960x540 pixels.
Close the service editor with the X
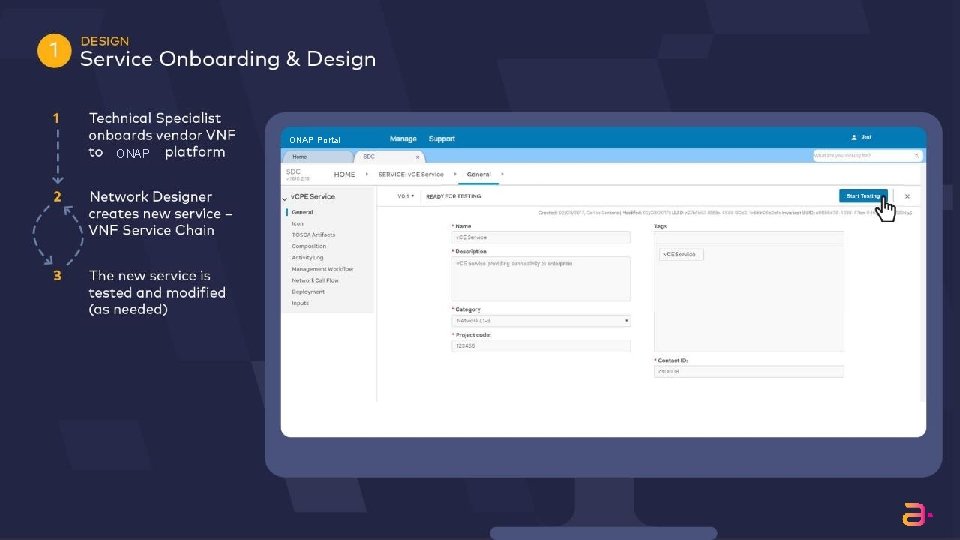pos(907,197)
